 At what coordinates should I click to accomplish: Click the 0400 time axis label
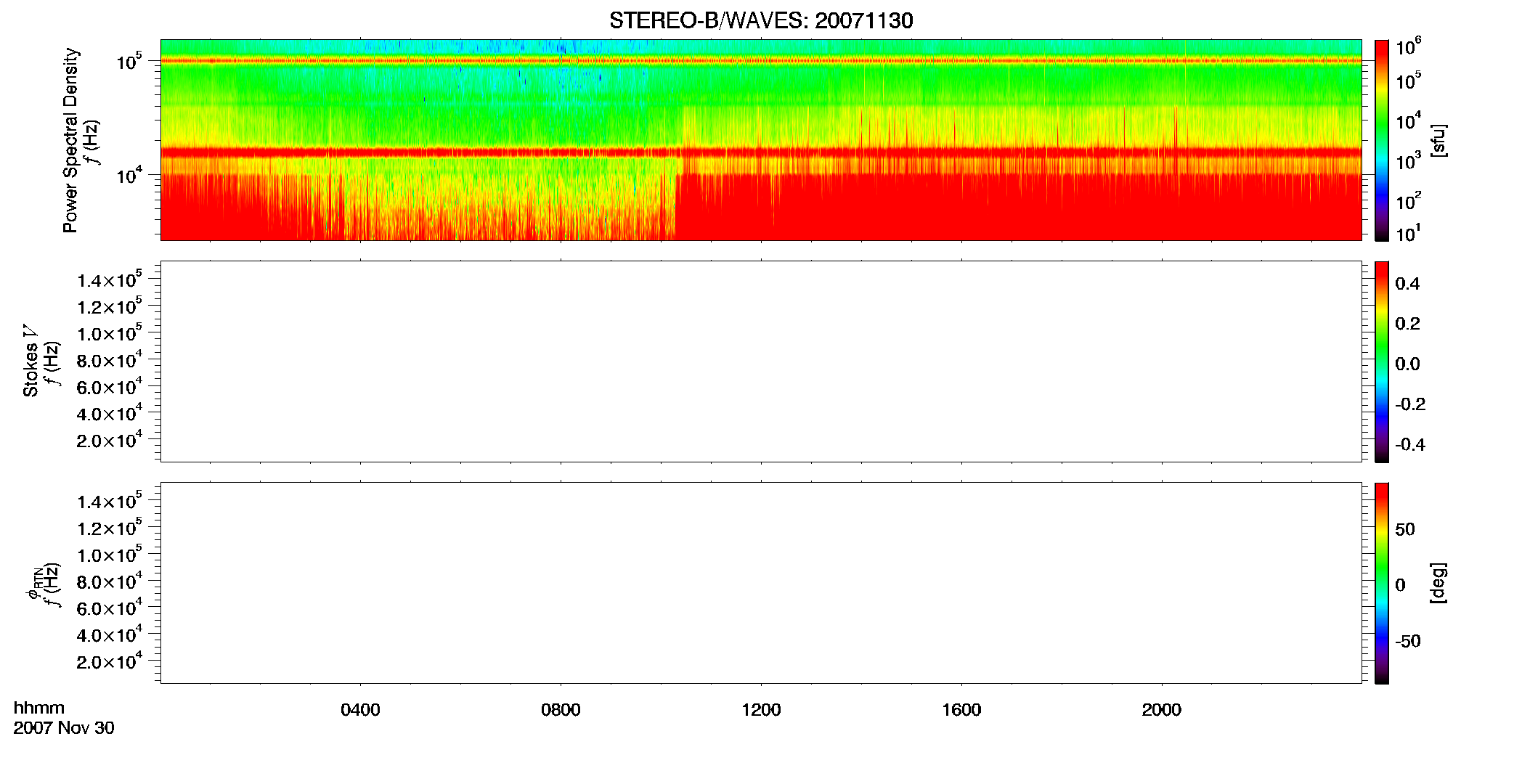pos(360,710)
